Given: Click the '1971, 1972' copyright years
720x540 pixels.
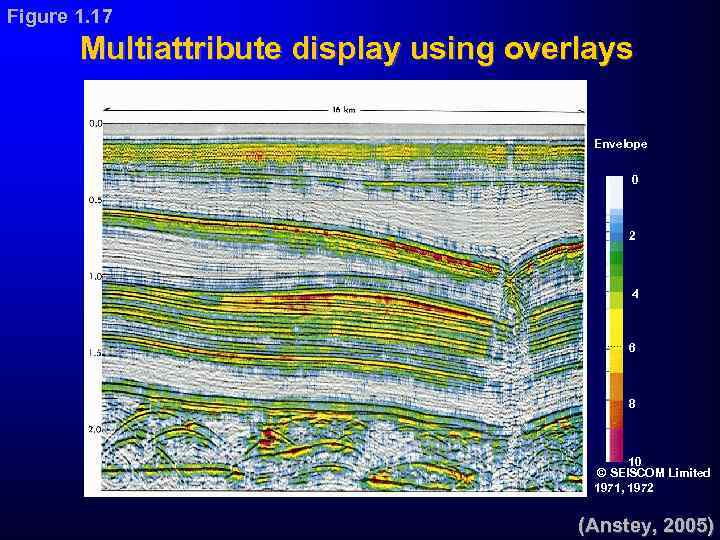Looking at the screenshot, I should [624, 488].
